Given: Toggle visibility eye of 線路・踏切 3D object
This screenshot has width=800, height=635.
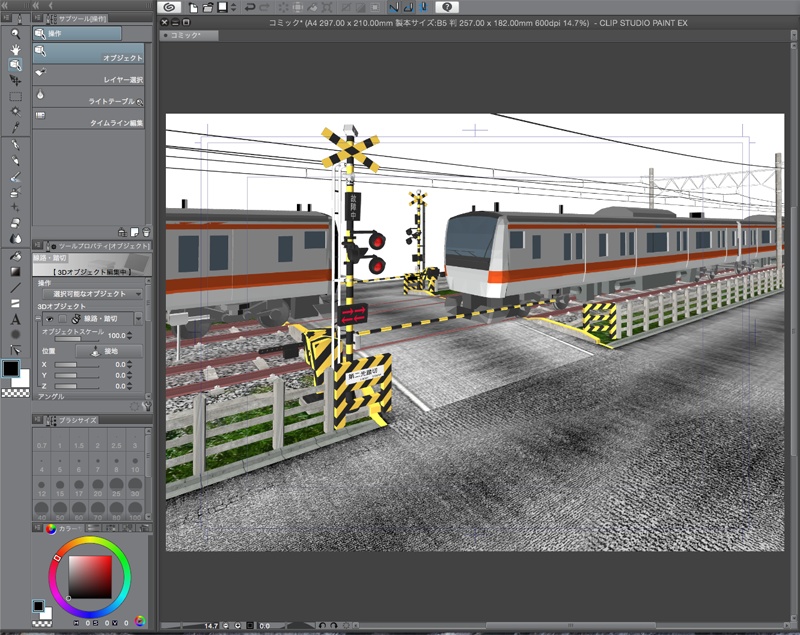Looking at the screenshot, I should pyautogui.click(x=49, y=318).
